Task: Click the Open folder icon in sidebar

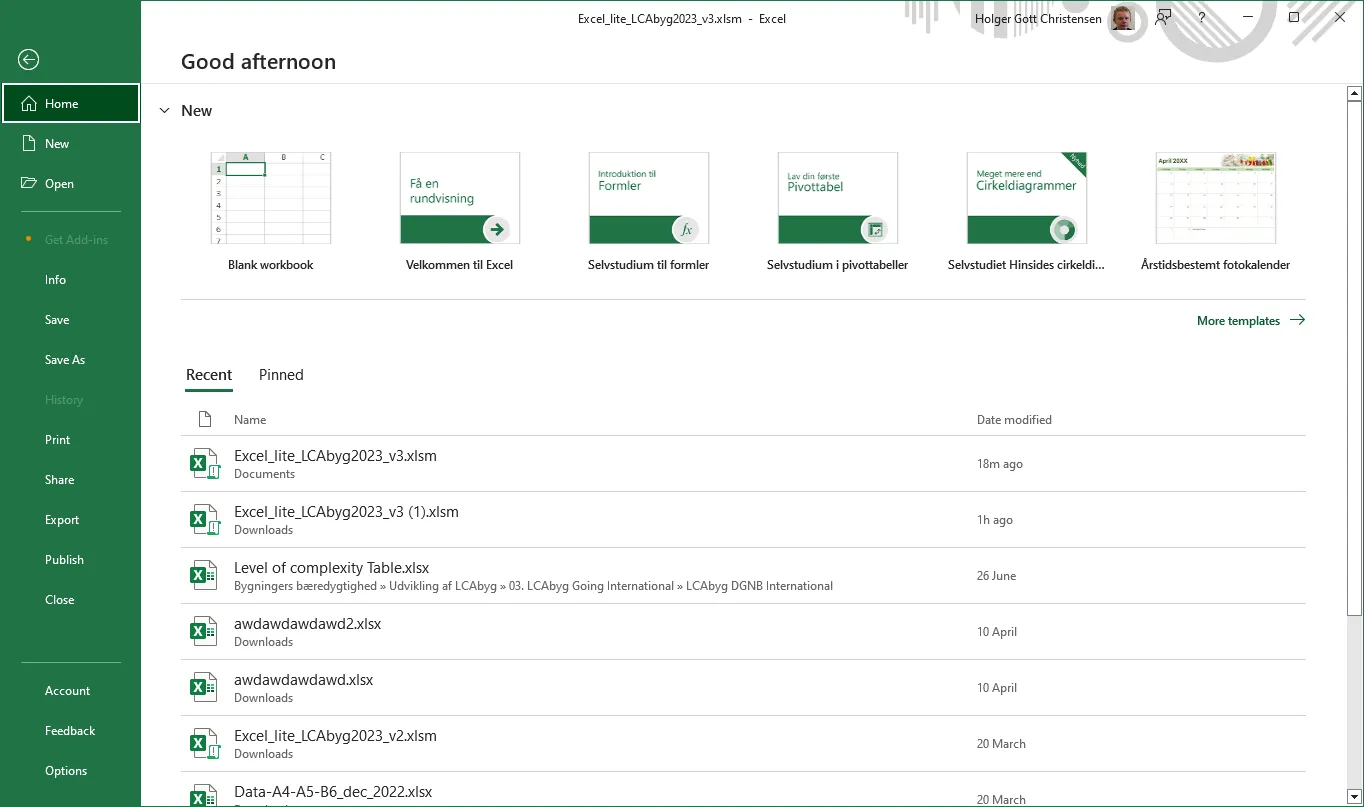Action: (x=29, y=184)
